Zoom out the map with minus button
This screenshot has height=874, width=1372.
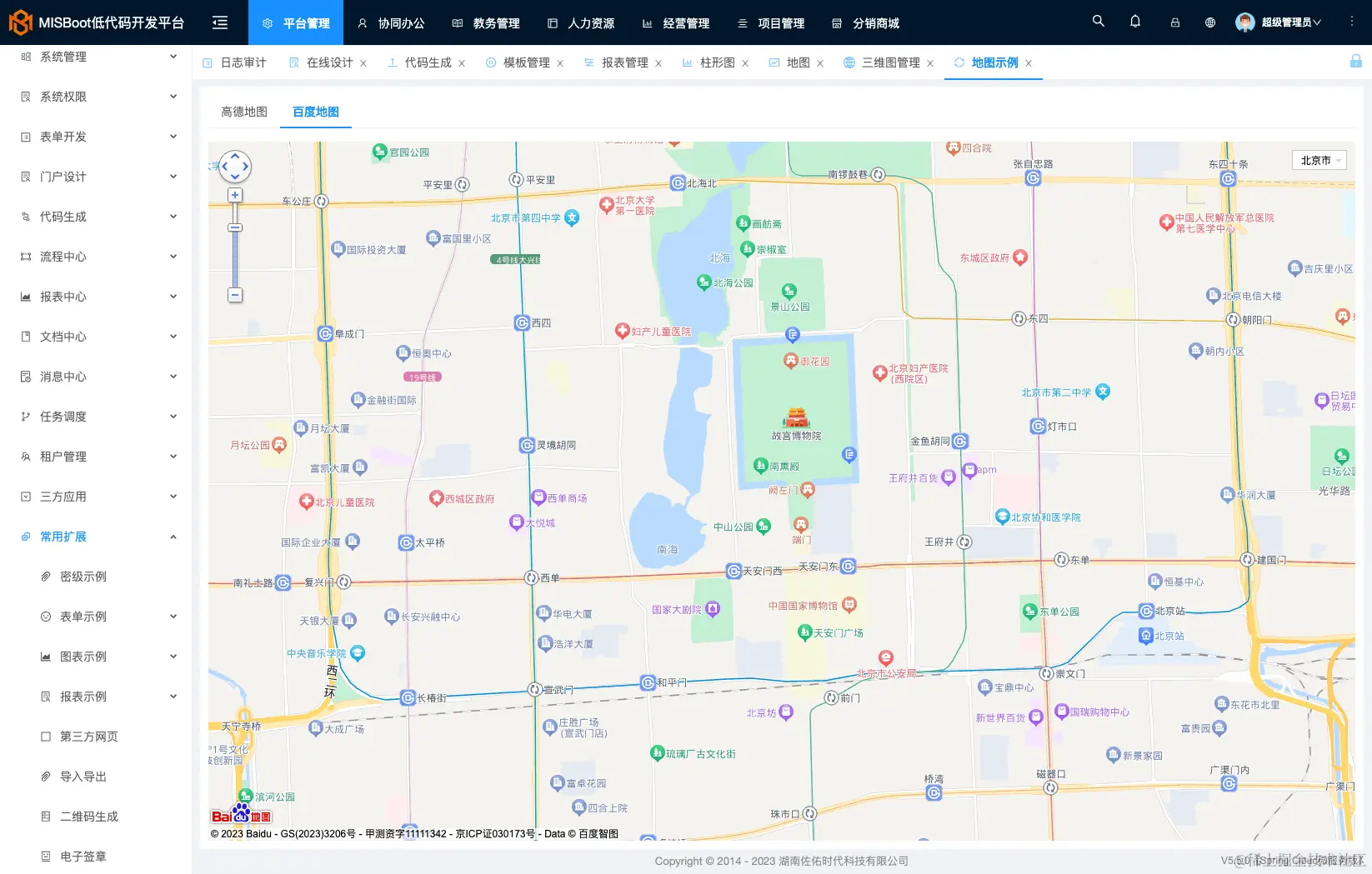click(x=235, y=295)
